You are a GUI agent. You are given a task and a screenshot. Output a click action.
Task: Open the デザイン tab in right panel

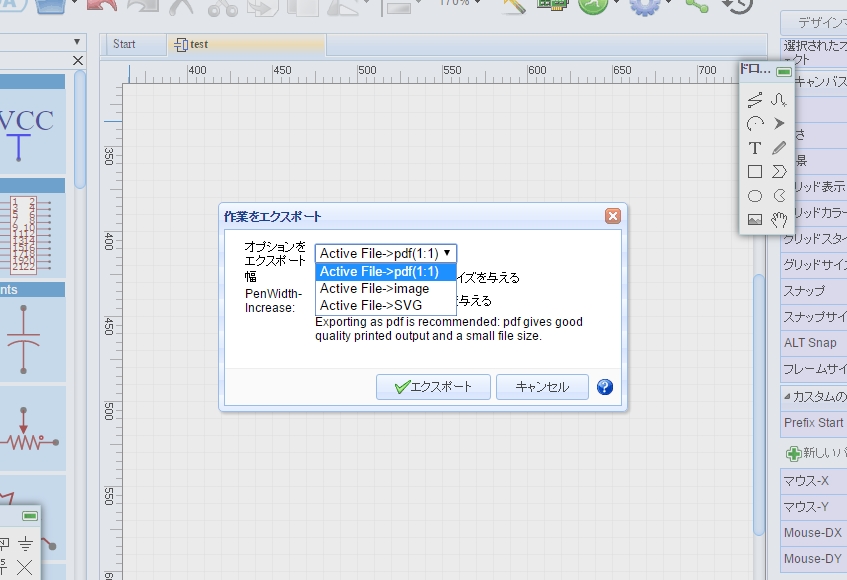816,23
